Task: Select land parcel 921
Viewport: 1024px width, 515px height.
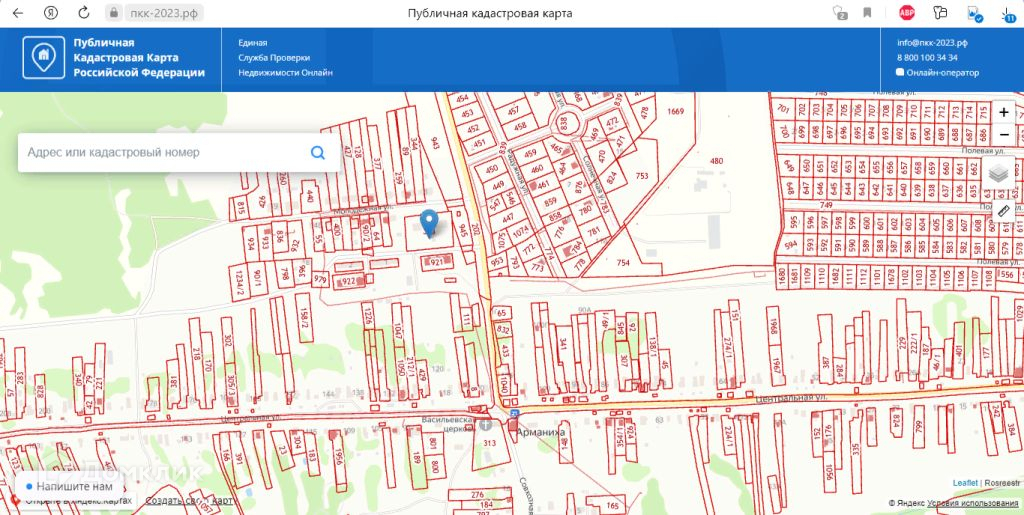Action: [436, 262]
